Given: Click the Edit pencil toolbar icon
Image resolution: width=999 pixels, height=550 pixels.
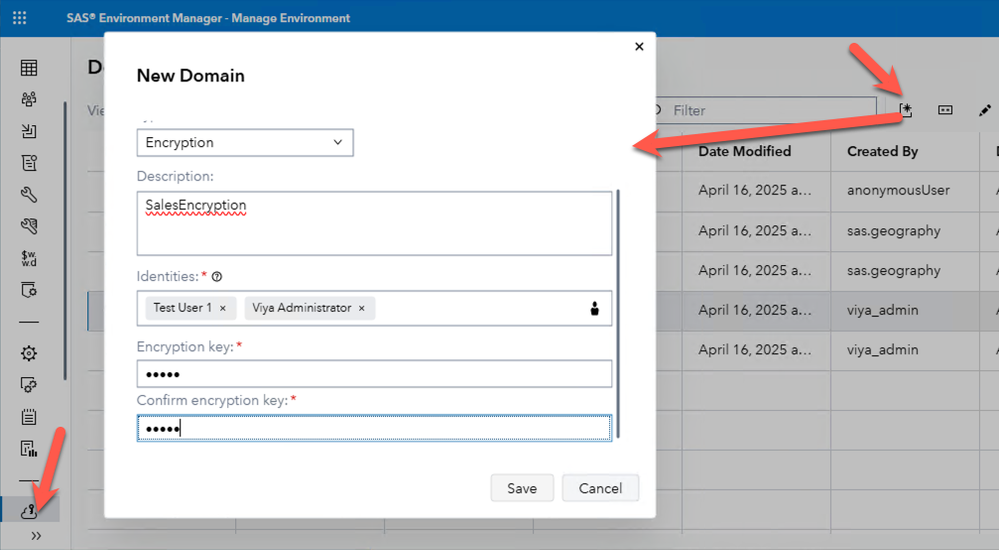Looking at the screenshot, I should (x=984, y=110).
